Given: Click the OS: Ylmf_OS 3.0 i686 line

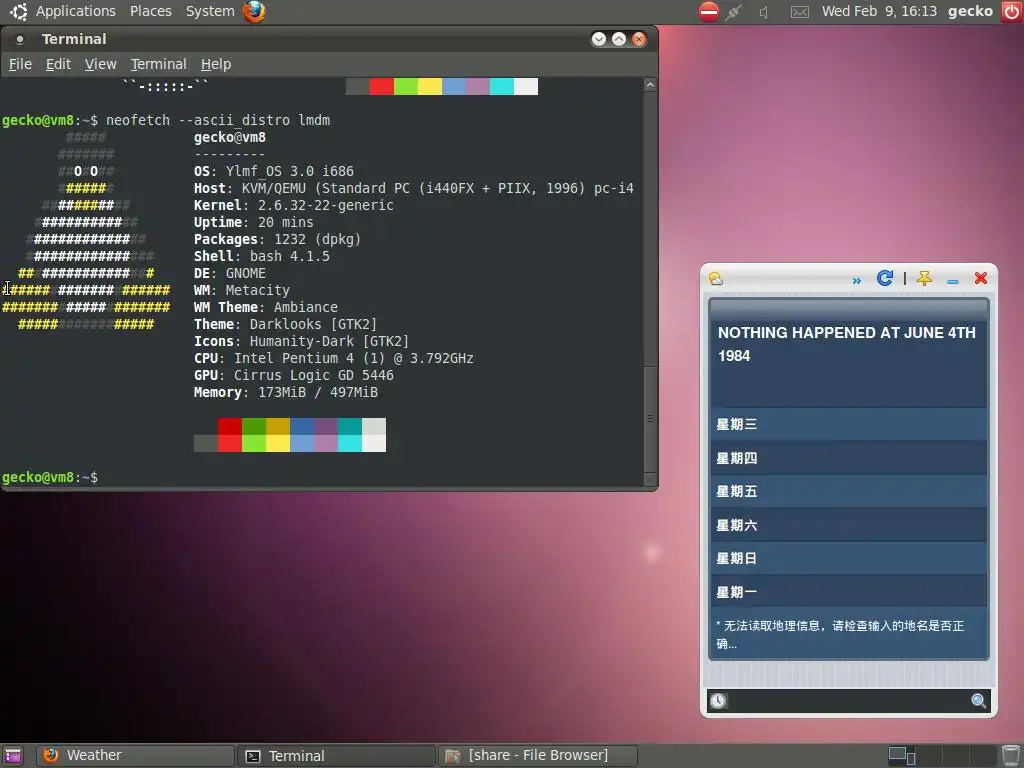Looking at the screenshot, I should (x=274, y=171).
